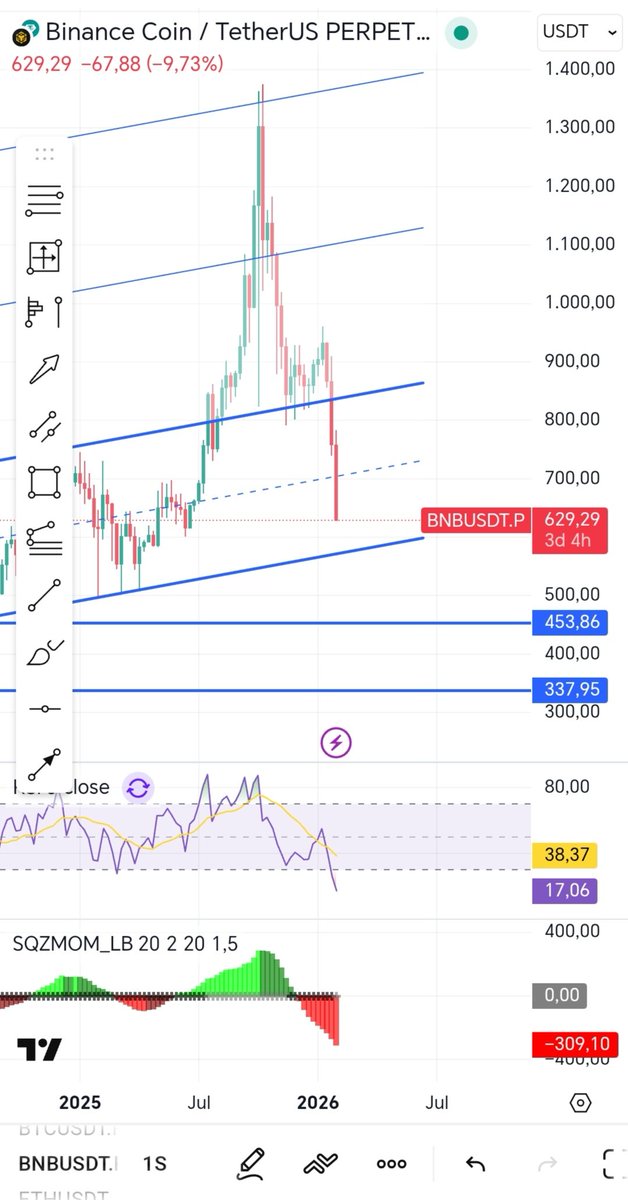Select the fixed range volume profile tool

pyautogui.click(x=44, y=313)
